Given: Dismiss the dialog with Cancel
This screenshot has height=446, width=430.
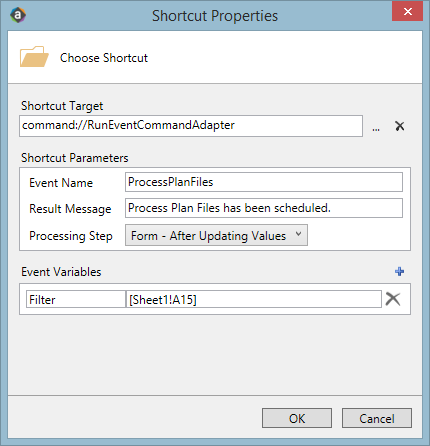Looking at the screenshot, I should pos(377,418).
